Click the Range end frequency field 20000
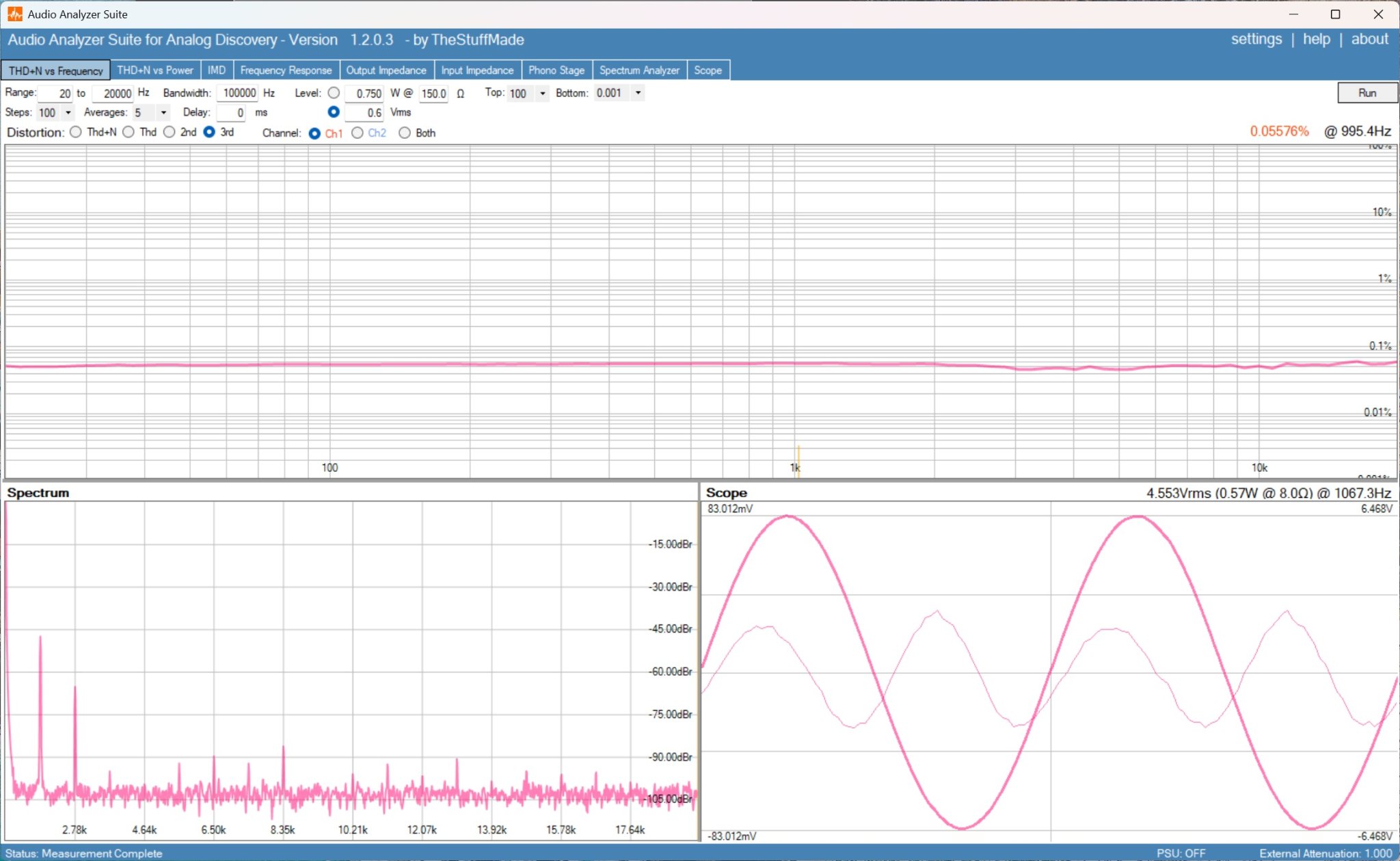 click(x=112, y=93)
